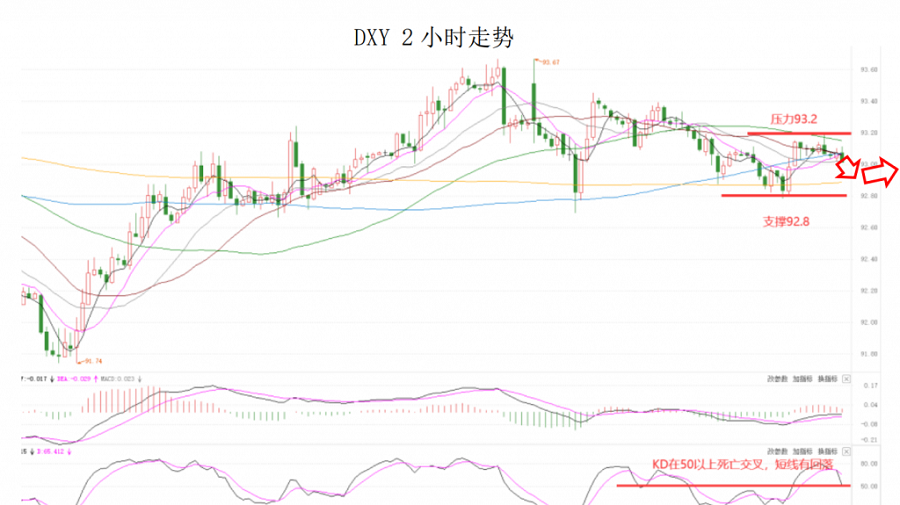Click 换指标 in the MACD panel

pyautogui.click(x=828, y=379)
